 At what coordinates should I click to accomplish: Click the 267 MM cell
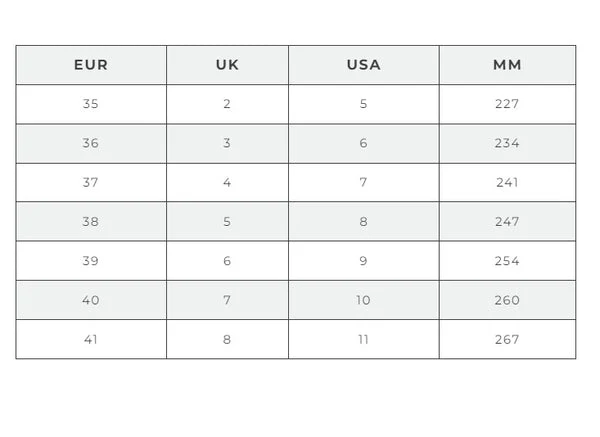tap(507, 339)
